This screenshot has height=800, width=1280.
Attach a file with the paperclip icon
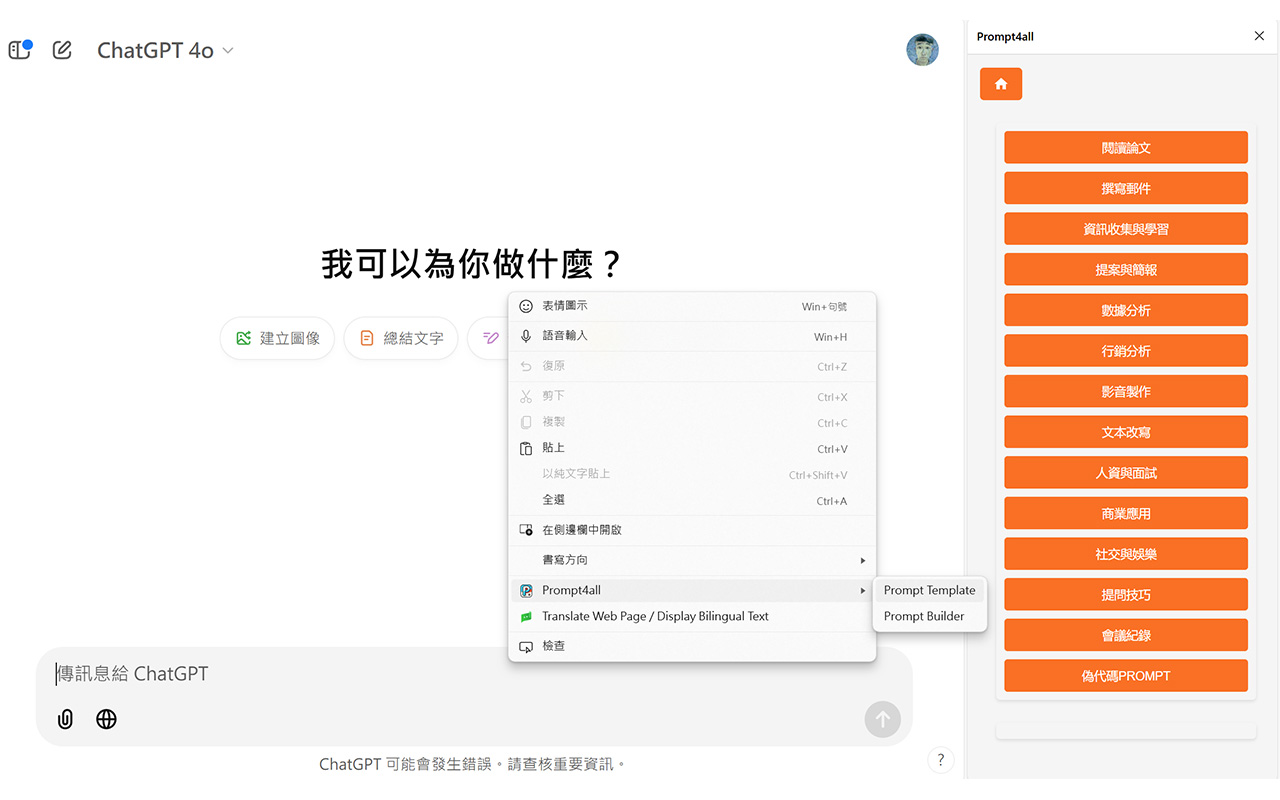pyautogui.click(x=65, y=719)
